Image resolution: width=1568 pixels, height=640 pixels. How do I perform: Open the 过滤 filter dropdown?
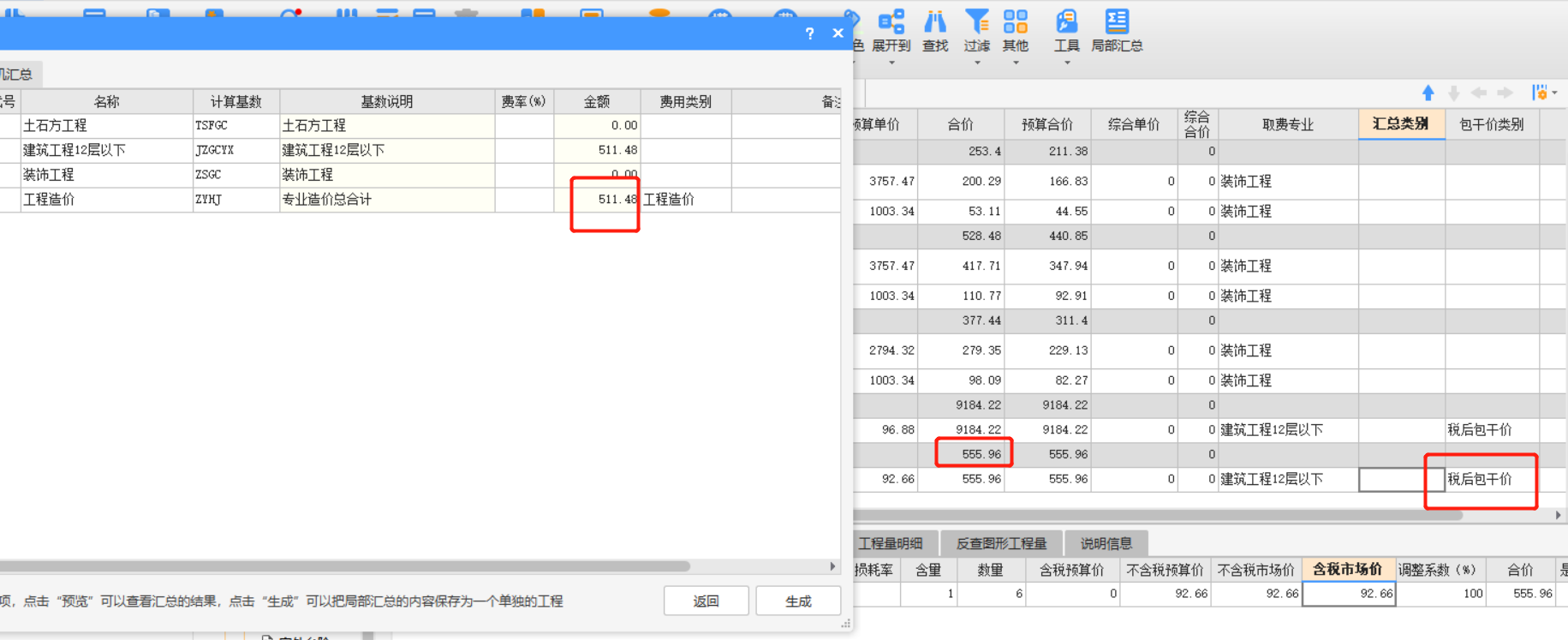click(x=976, y=63)
